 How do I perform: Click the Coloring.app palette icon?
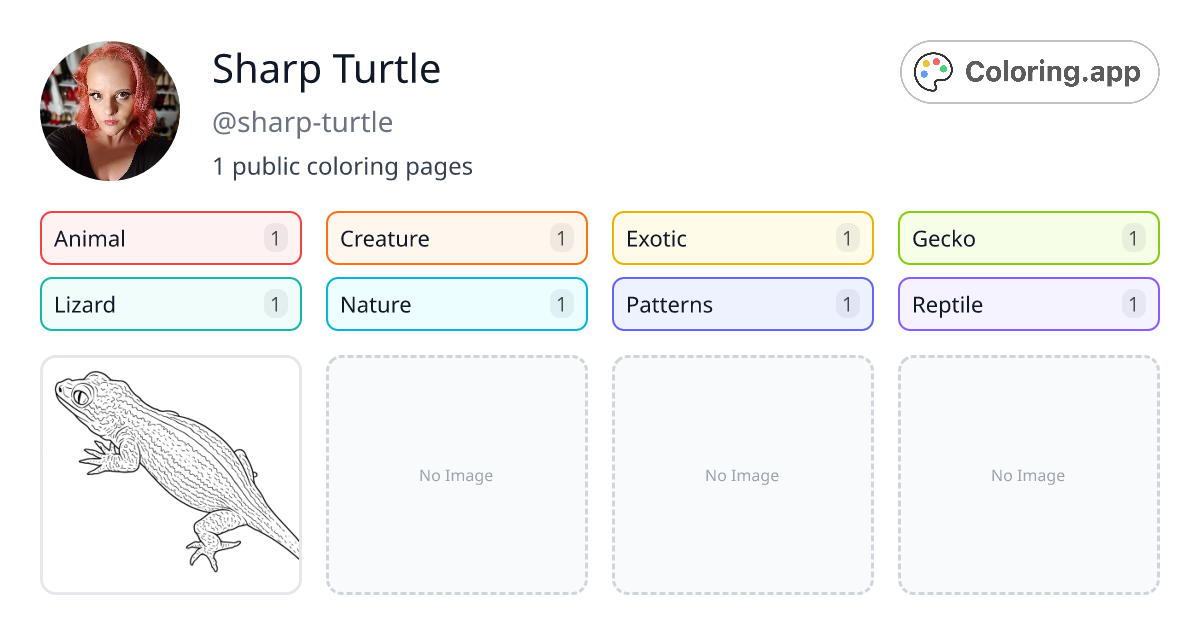click(x=934, y=70)
